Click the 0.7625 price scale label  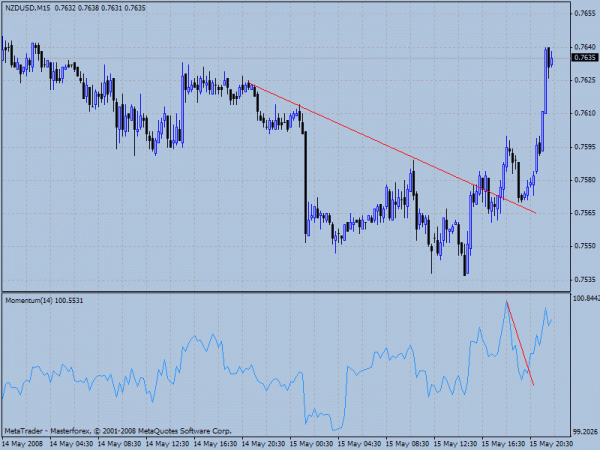click(x=585, y=80)
